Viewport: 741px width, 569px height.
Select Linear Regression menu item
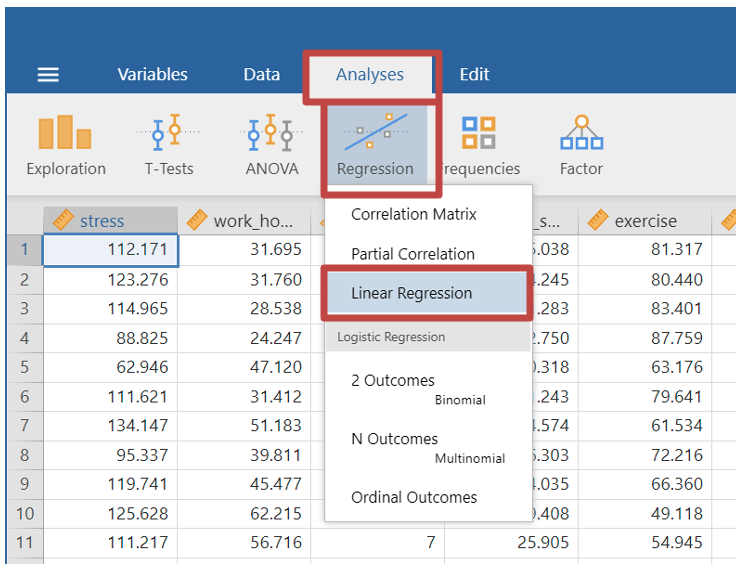(411, 294)
